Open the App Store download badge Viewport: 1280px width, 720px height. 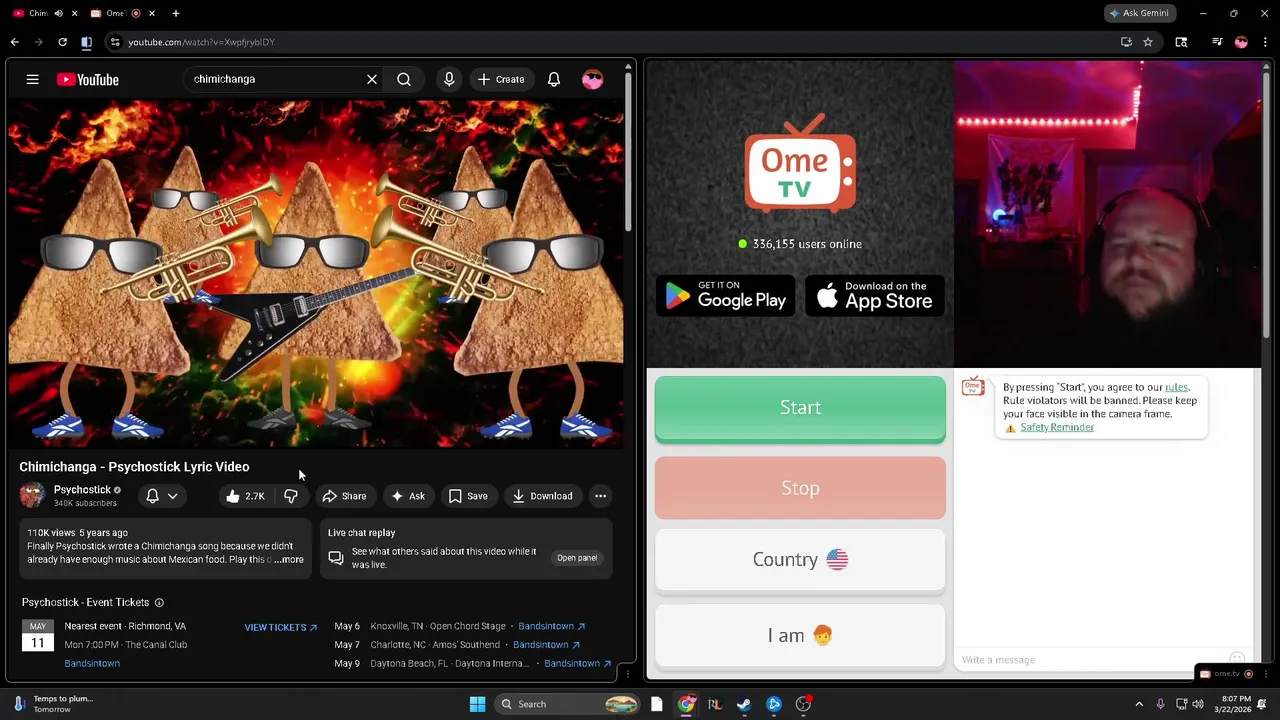coord(875,295)
